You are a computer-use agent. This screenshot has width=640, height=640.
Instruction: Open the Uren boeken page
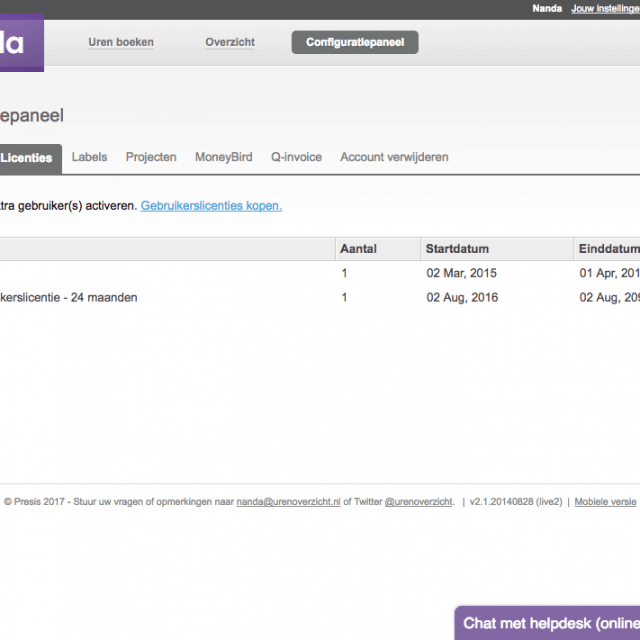[121, 42]
